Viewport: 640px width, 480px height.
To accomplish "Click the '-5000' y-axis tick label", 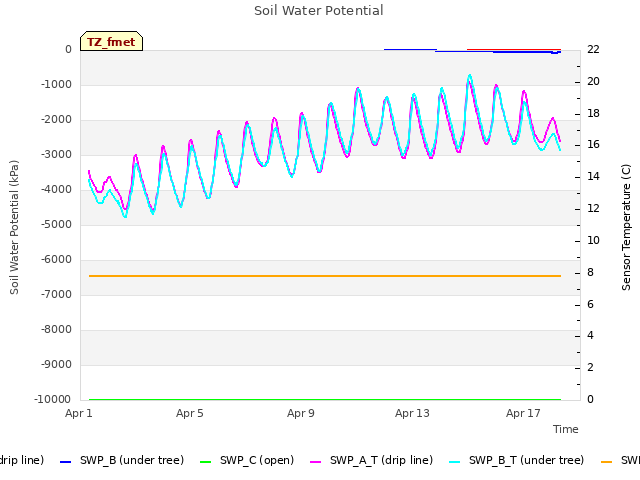I will [x=56, y=224].
